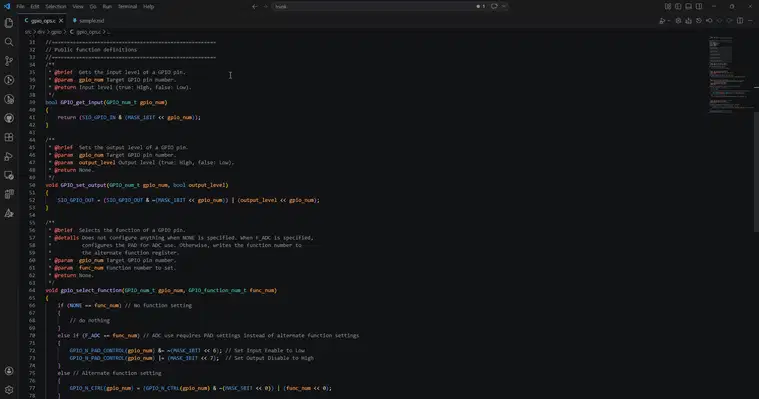Select the src breadcrumb
759x399 pixels.
[x=28, y=32]
